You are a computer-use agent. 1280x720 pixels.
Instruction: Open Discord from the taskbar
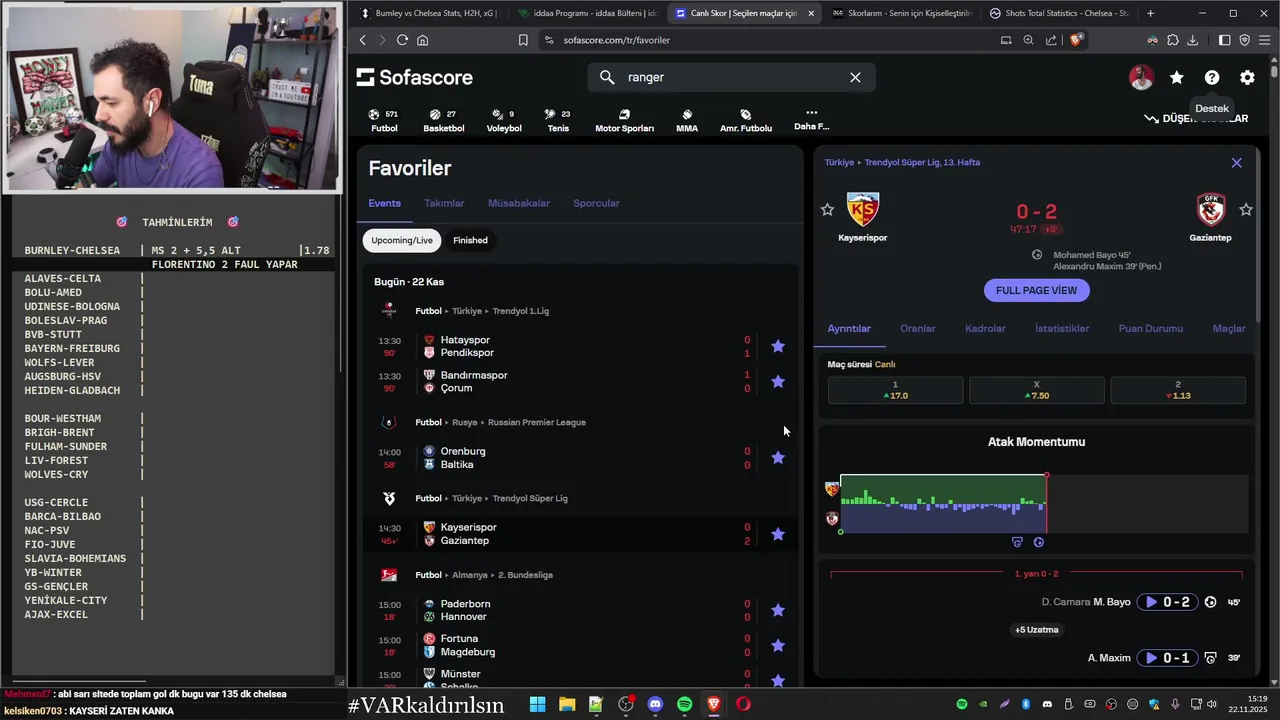[655, 704]
